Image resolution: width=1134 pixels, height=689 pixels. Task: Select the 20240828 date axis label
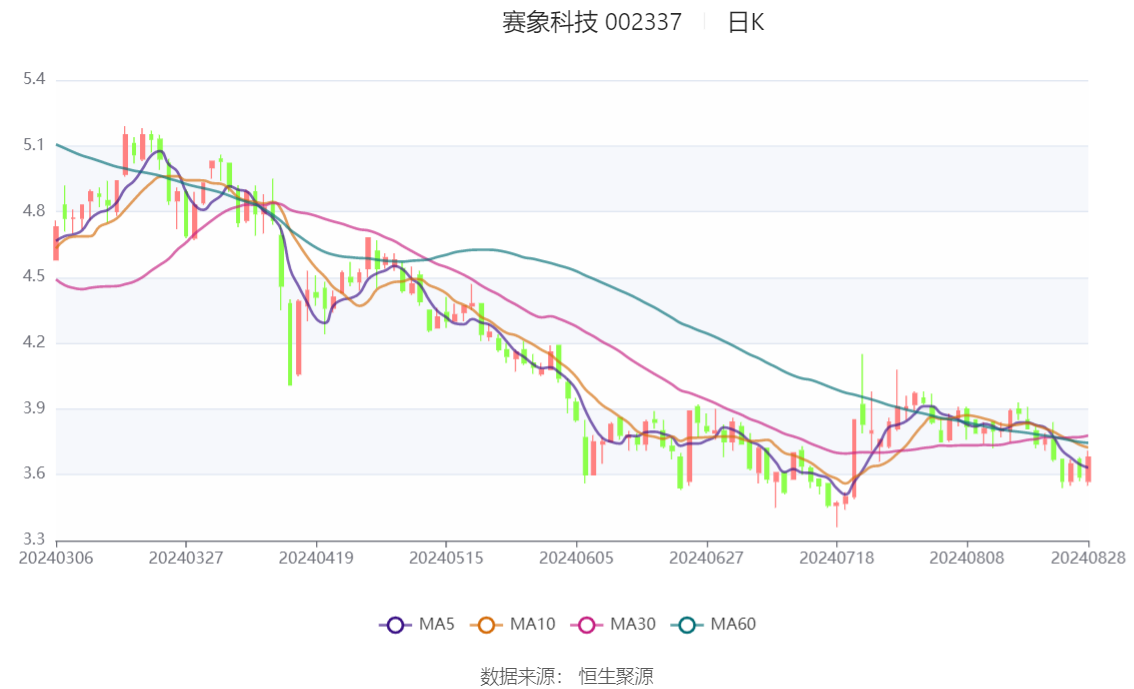click(1088, 558)
